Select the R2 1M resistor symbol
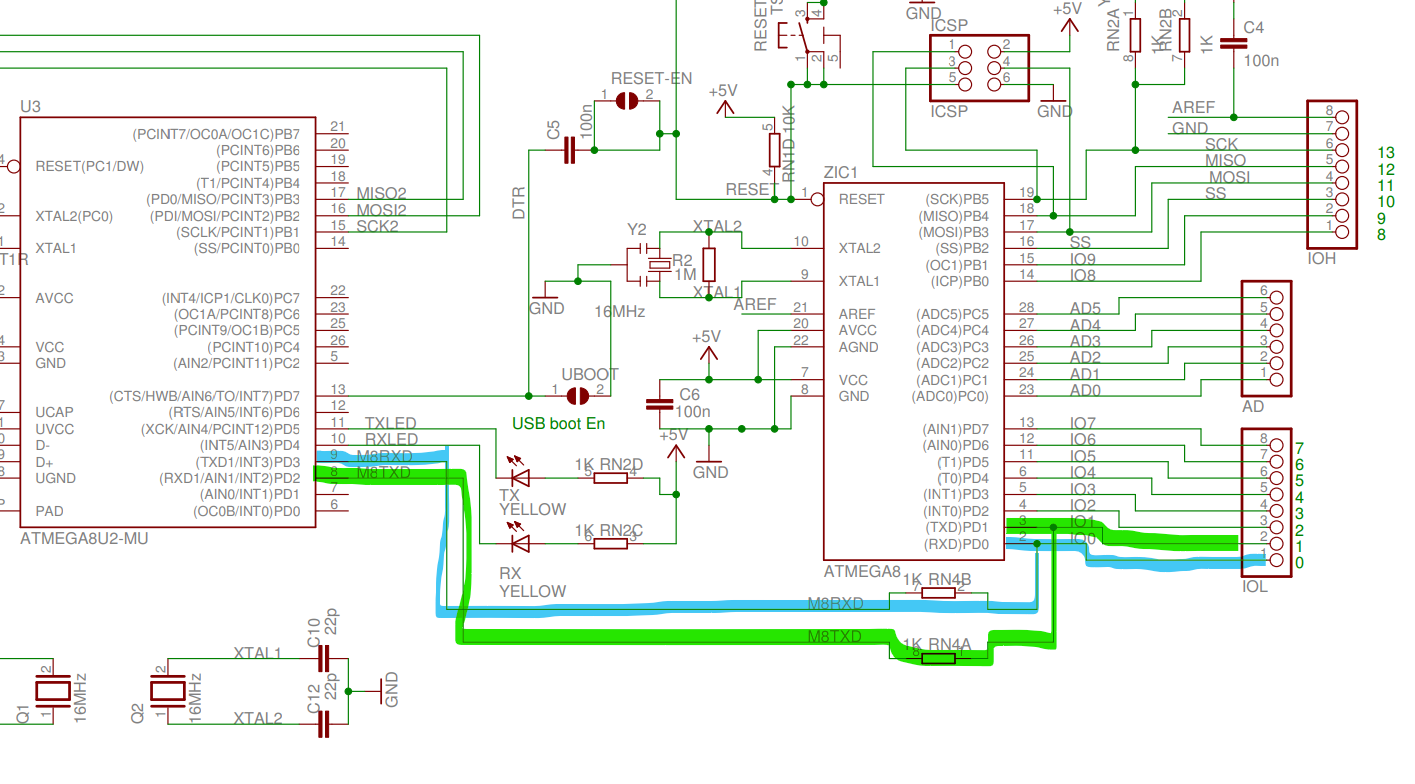Image resolution: width=1415 pixels, height=784 pixels. pos(709,264)
